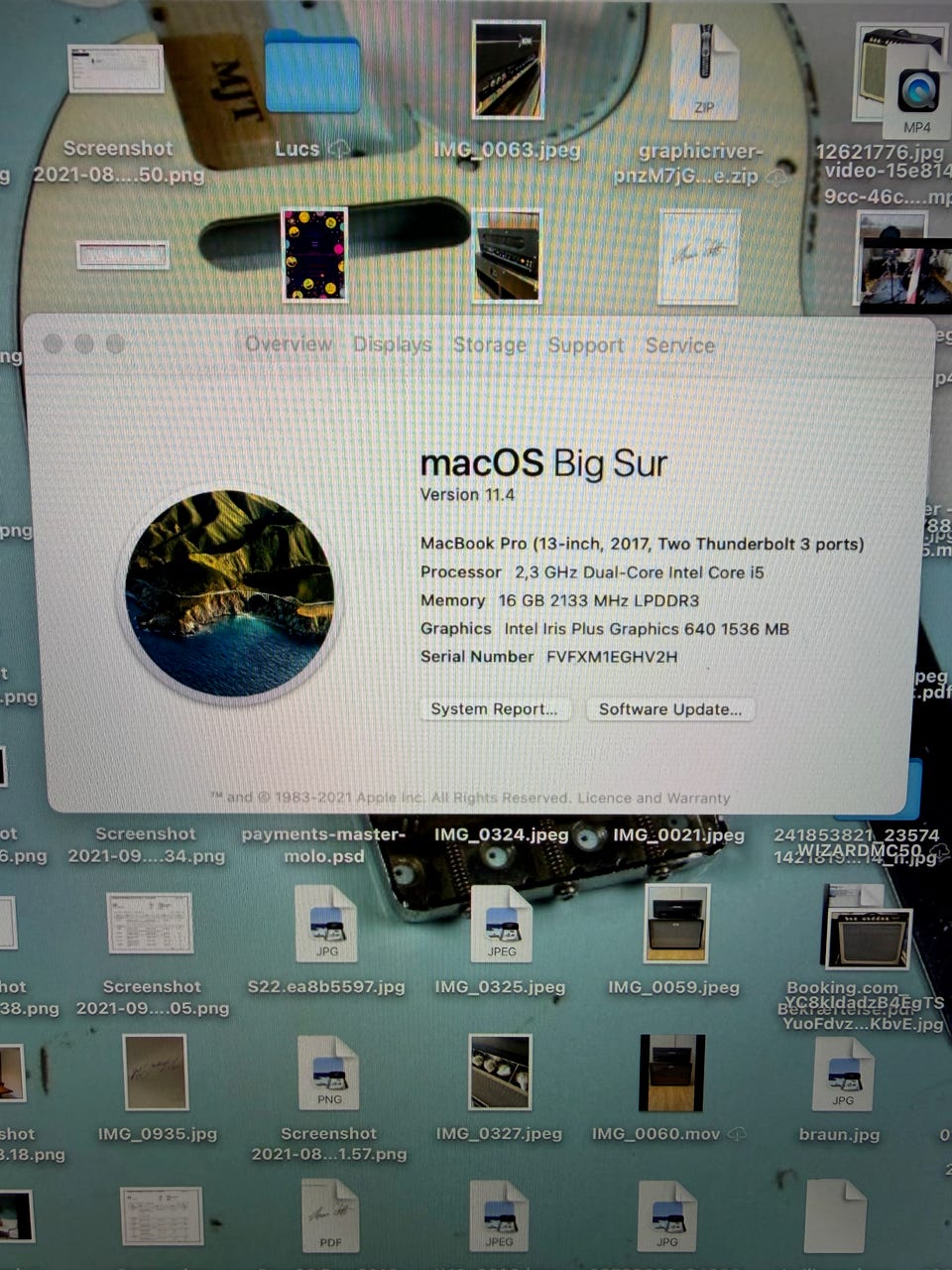Click the window's red close button
Viewport: 952px width, 1270px height.
click(x=54, y=343)
